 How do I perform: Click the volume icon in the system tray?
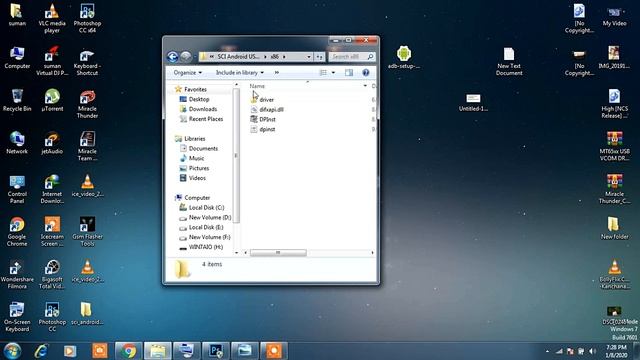[x=592, y=351]
